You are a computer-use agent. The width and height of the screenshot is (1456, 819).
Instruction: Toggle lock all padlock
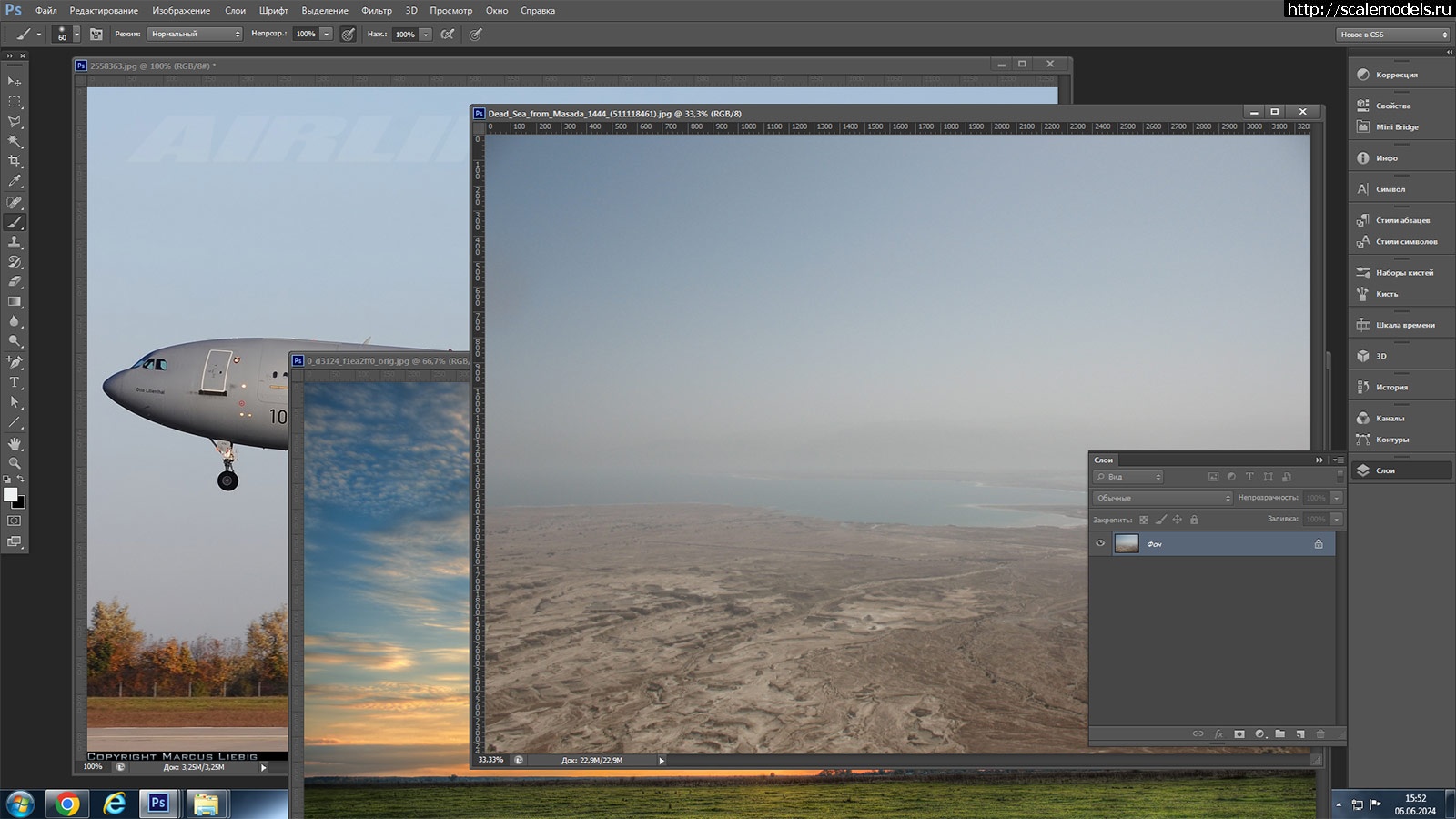pos(1194,520)
